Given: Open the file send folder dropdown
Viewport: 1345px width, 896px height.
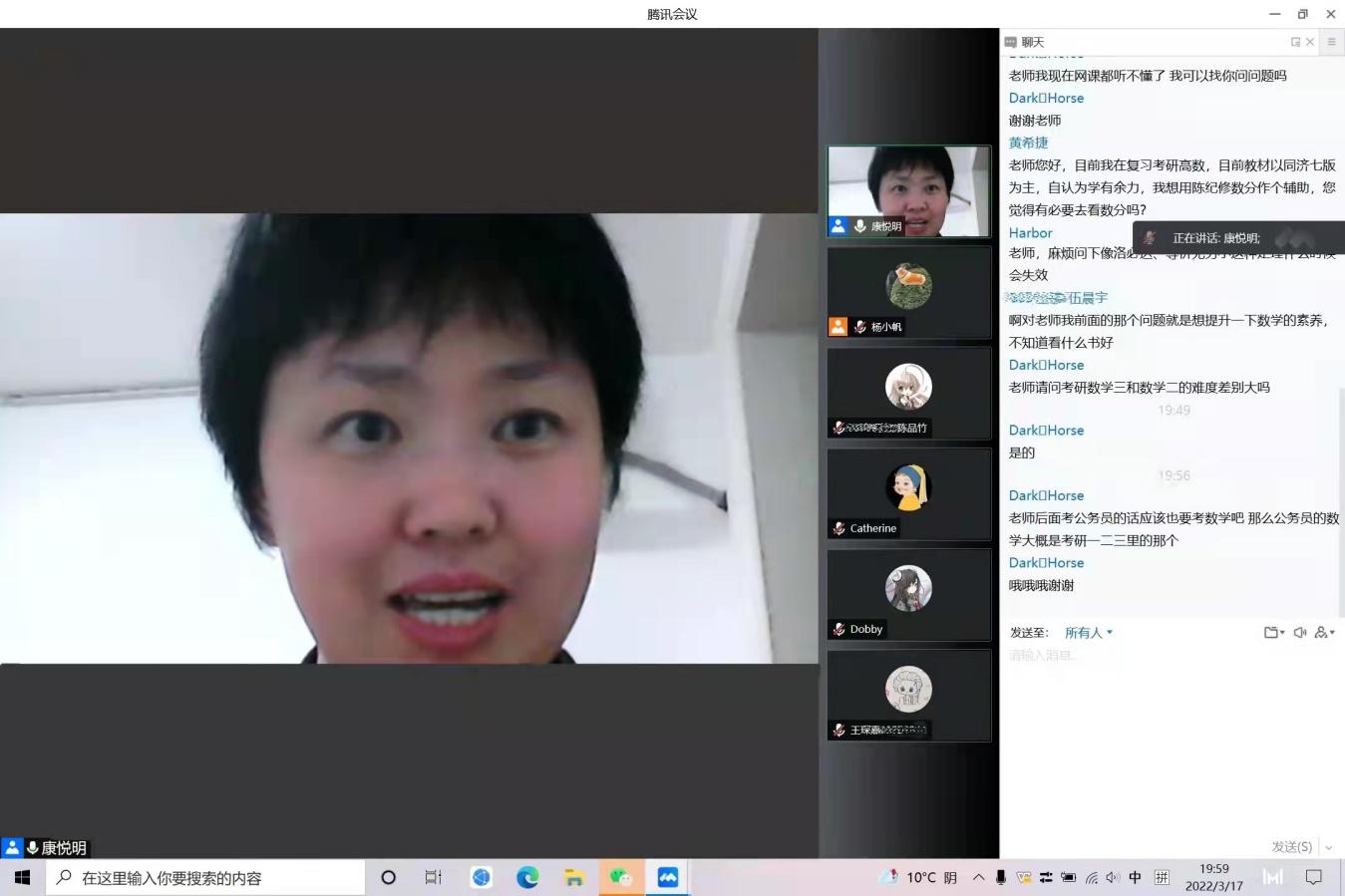Looking at the screenshot, I should click(x=1273, y=633).
